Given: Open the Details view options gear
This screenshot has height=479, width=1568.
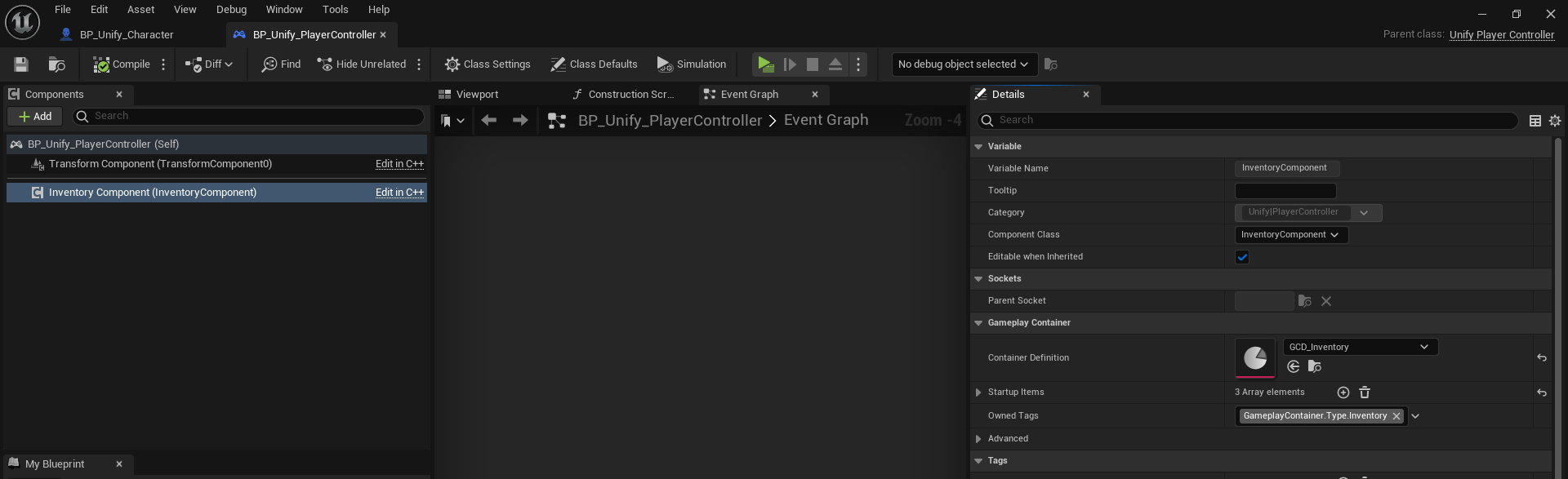Looking at the screenshot, I should [x=1555, y=121].
